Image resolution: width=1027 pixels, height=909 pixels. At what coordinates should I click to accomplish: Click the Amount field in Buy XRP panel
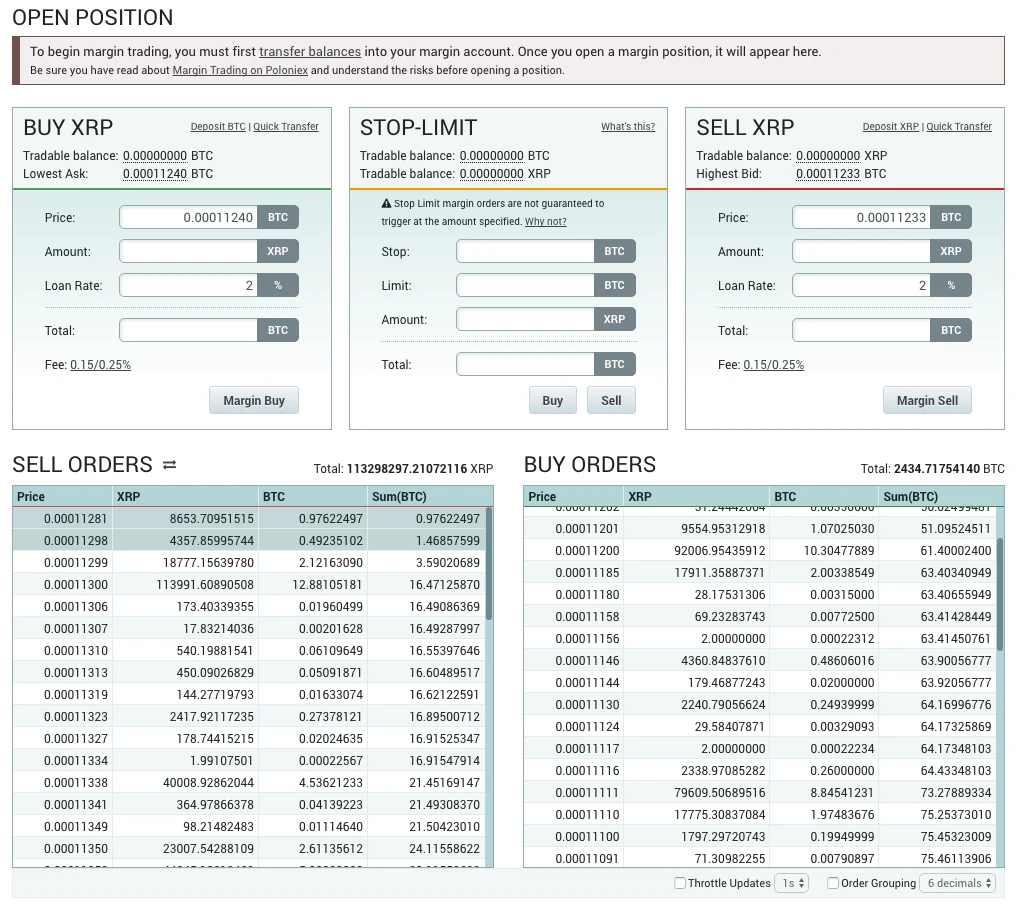tap(191, 251)
